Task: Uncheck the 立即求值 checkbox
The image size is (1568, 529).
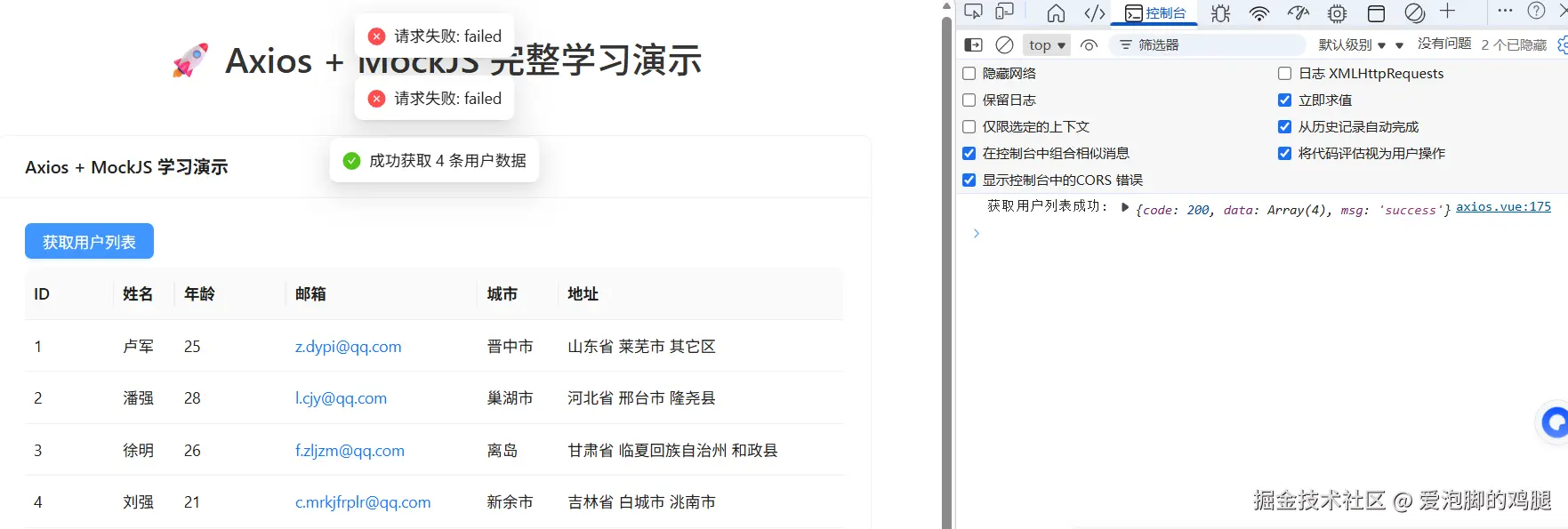Action: click(1284, 100)
